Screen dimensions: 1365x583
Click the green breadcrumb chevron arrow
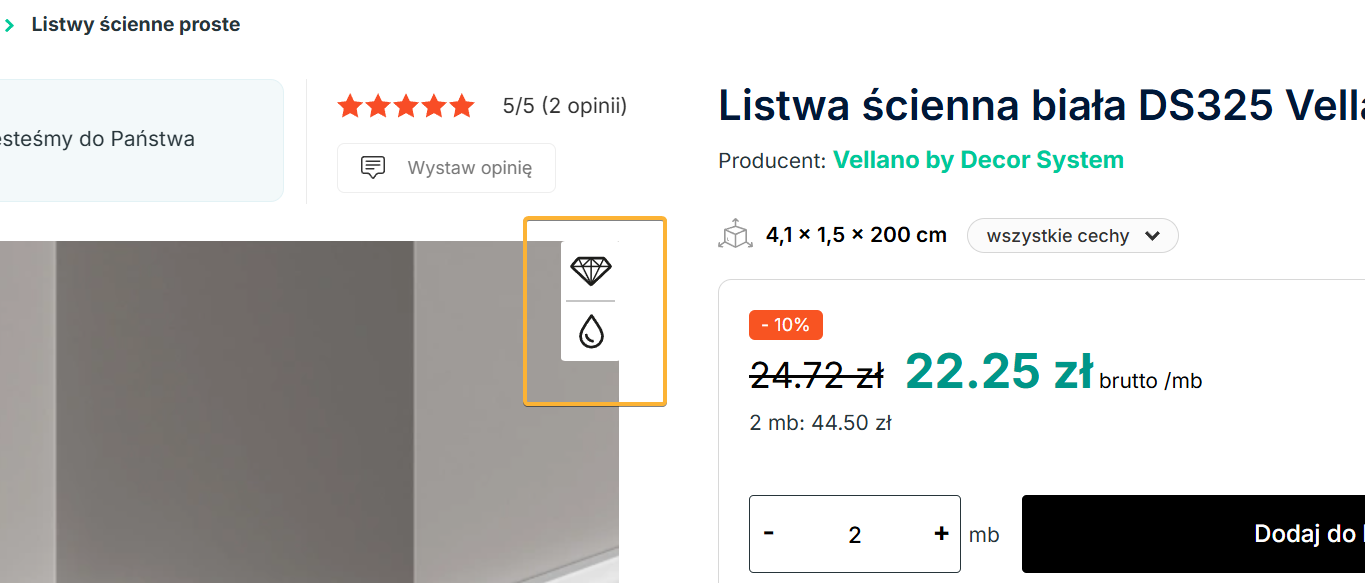(10, 25)
